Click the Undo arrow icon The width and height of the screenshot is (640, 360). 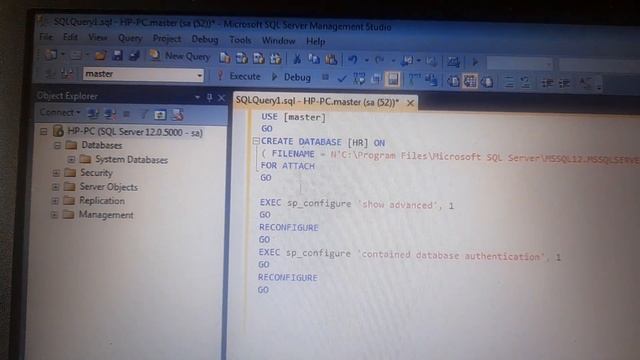coord(353,60)
